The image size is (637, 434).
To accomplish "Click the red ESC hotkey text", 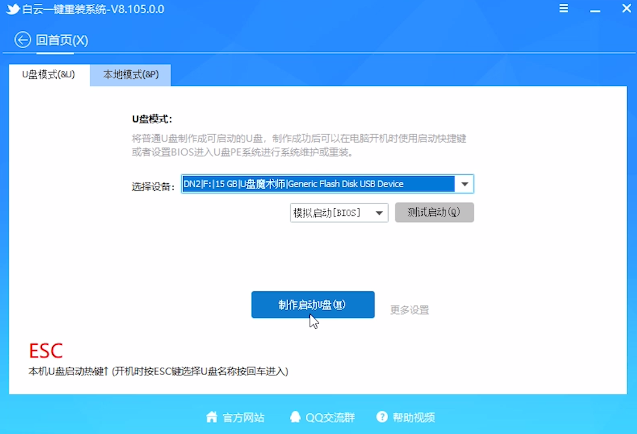I will tap(46, 351).
